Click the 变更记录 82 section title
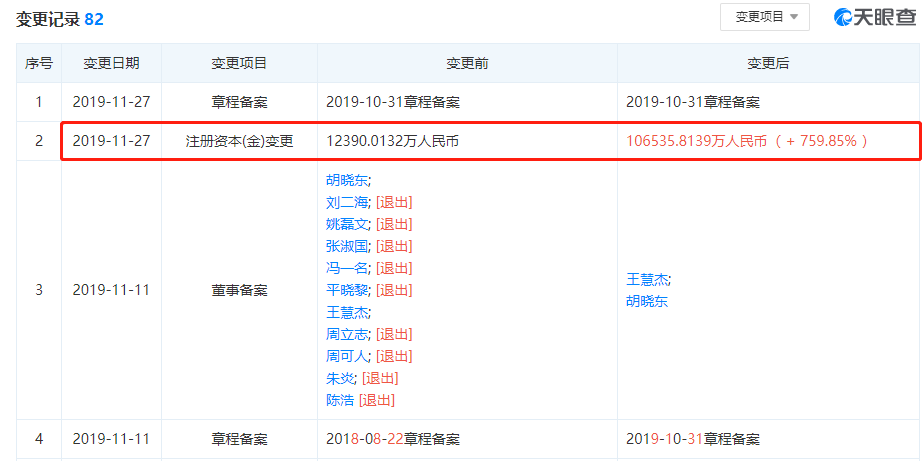 tap(59, 19)
